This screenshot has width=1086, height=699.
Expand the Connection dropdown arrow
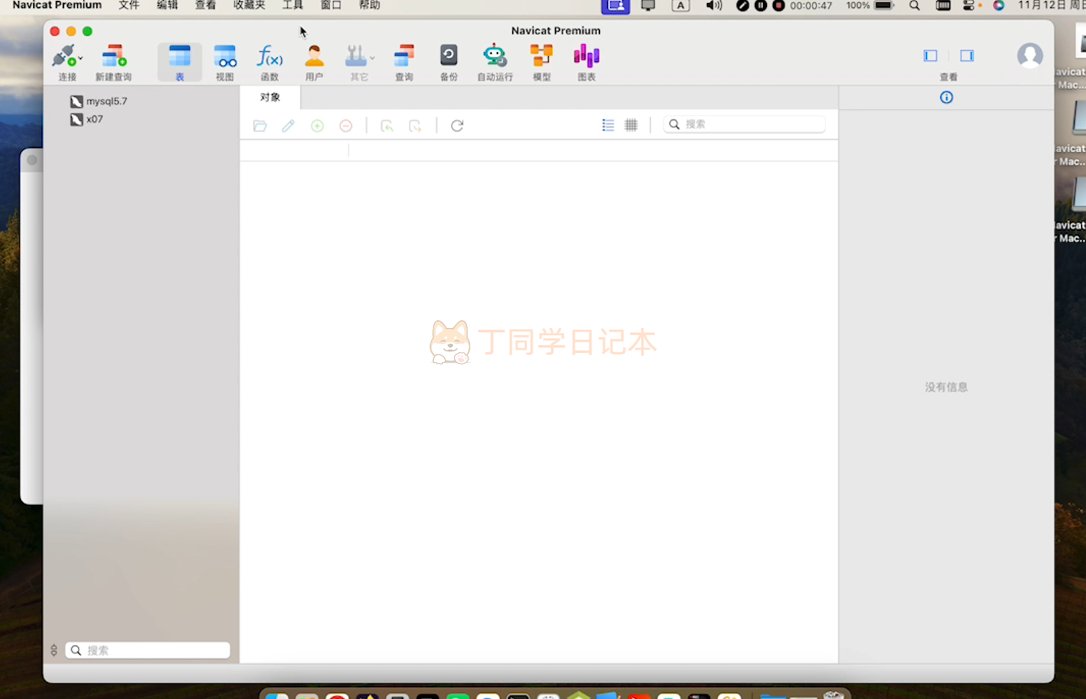point(81,59)
